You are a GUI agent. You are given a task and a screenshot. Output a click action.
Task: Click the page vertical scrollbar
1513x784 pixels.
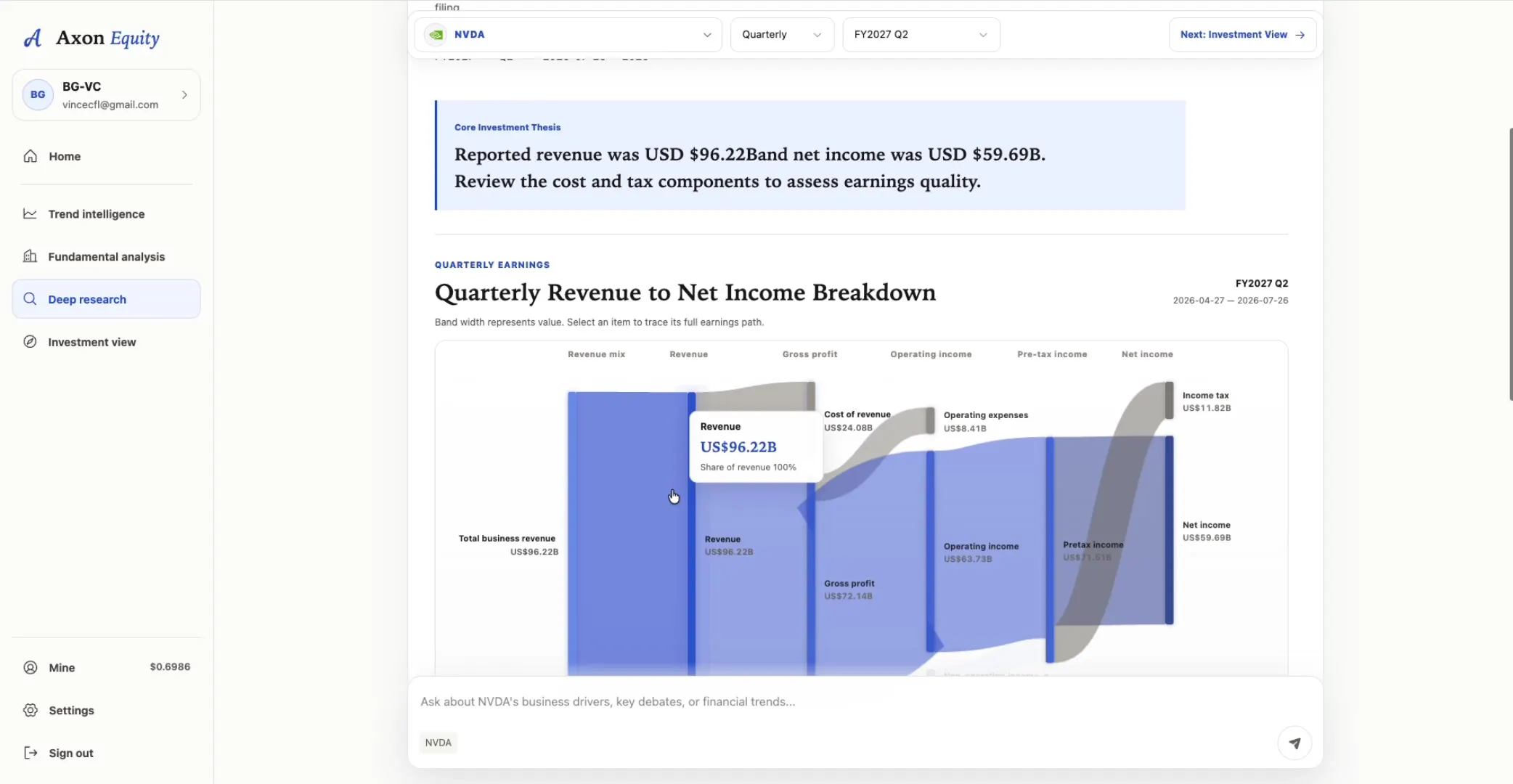1510,264
